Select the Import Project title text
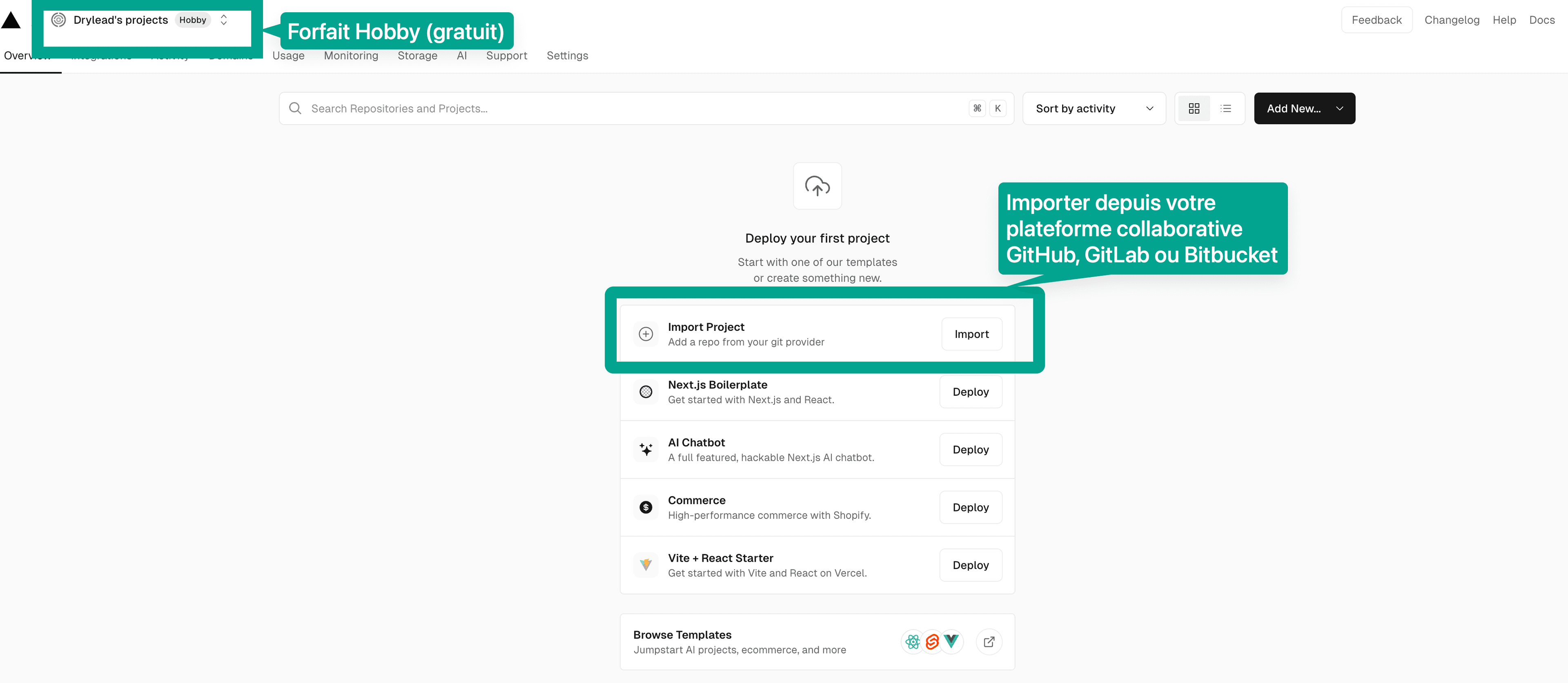Viewport: 1568px width, 683px height. point(706,327)
